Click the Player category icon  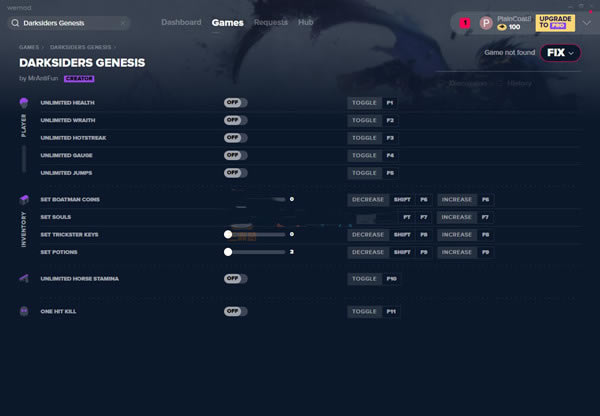24,103
